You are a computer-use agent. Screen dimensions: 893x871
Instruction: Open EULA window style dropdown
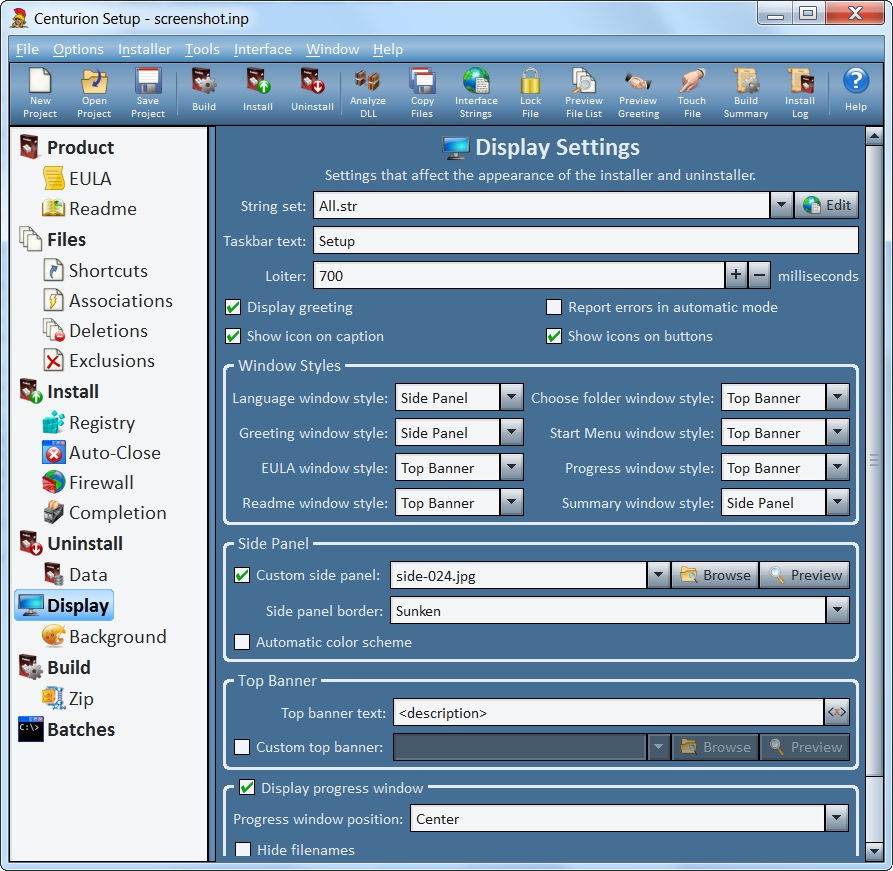pos(511,468)
